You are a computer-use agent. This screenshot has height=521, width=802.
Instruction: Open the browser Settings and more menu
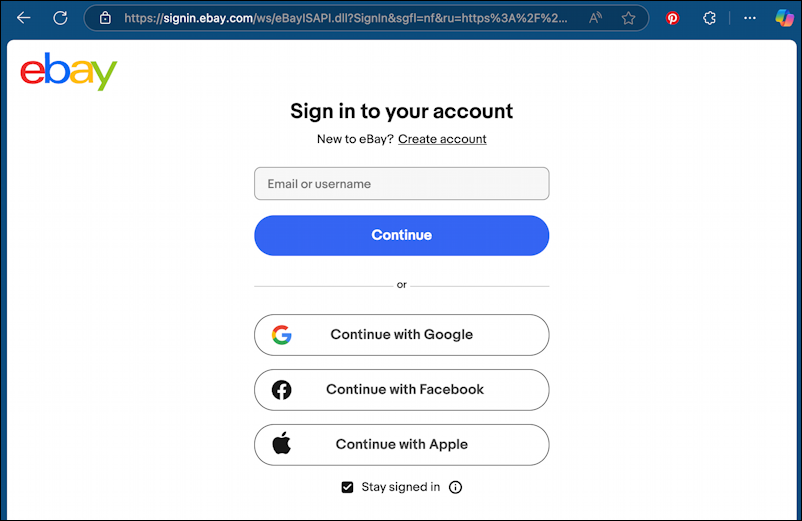pos(750,18)
